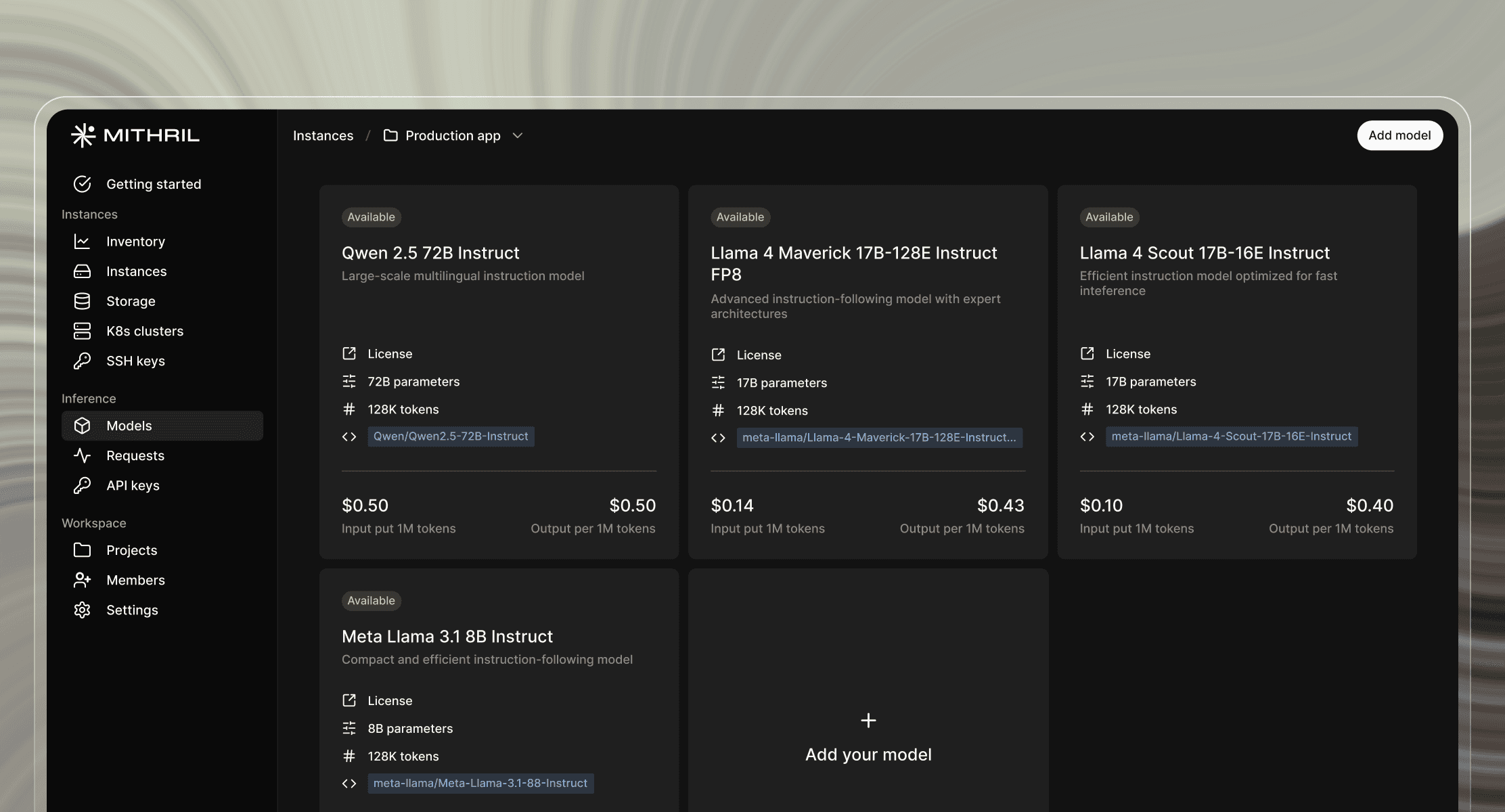Click the Members add-user icon
Screen dimensions: 1505x812
coord(82,580)
